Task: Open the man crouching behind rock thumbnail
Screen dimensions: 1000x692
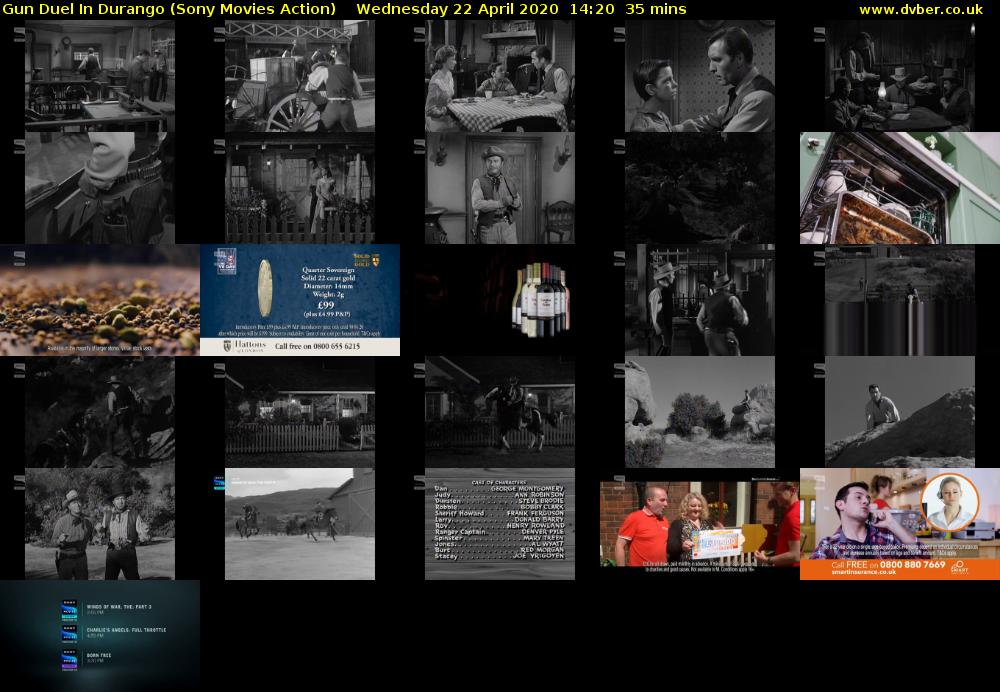Action: 900,412
